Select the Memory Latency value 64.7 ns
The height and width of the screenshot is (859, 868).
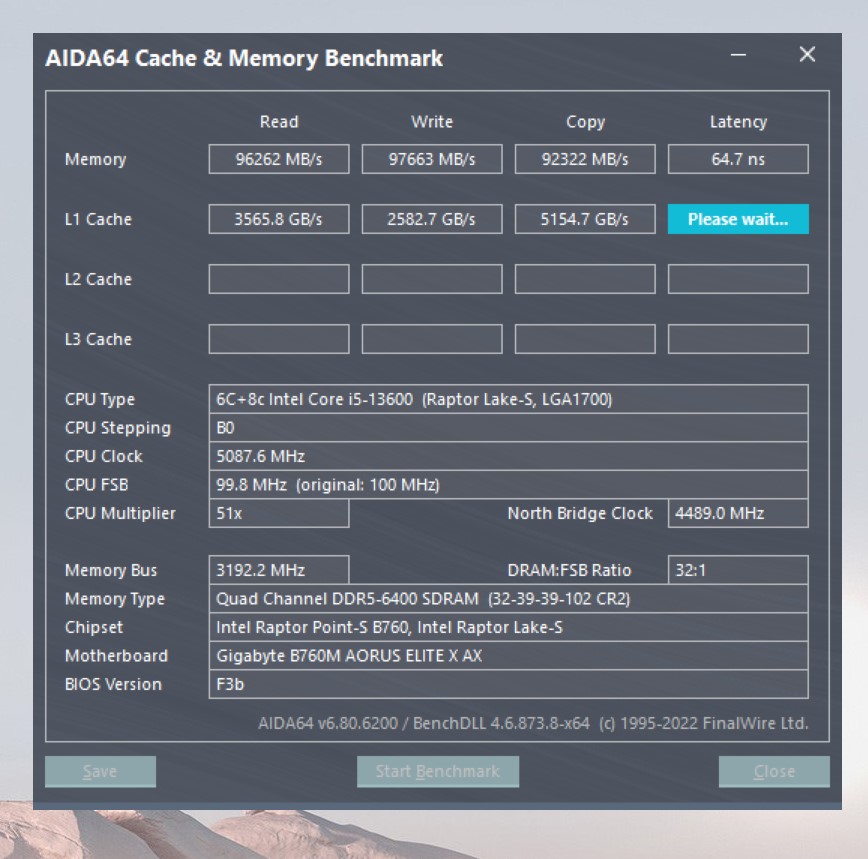click(738, 159)
